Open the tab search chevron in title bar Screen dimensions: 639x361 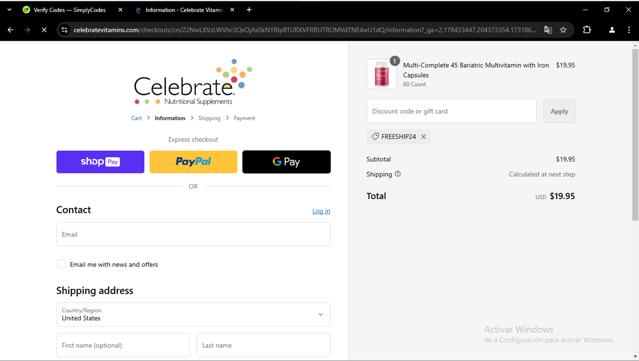coord(9,10)
